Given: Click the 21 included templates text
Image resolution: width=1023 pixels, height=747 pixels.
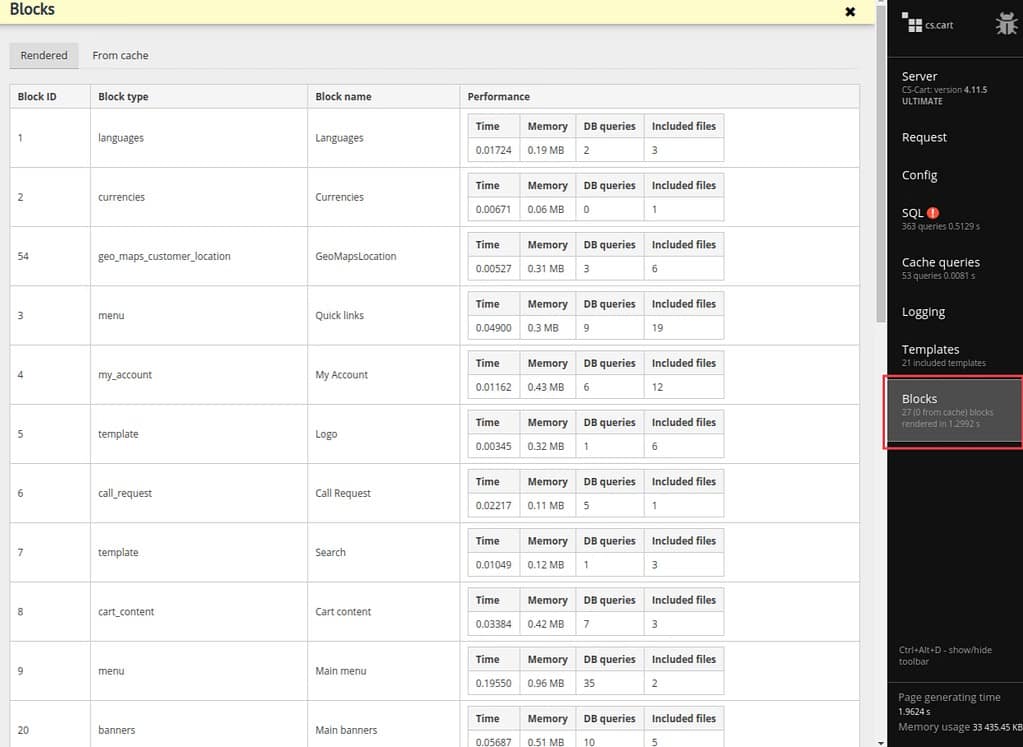Looking at the screenshot, I should 943,363.
